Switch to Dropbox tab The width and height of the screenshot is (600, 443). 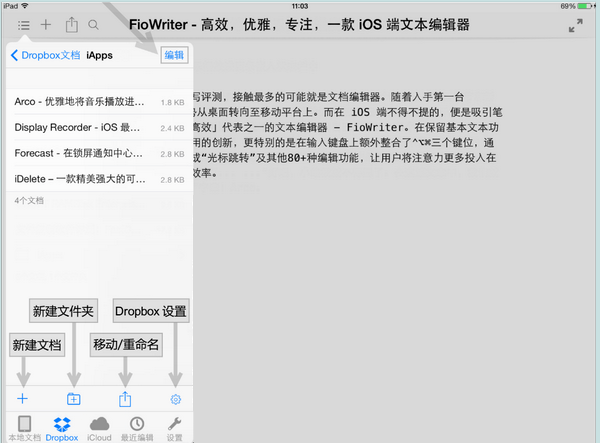[x=62, y=428]
